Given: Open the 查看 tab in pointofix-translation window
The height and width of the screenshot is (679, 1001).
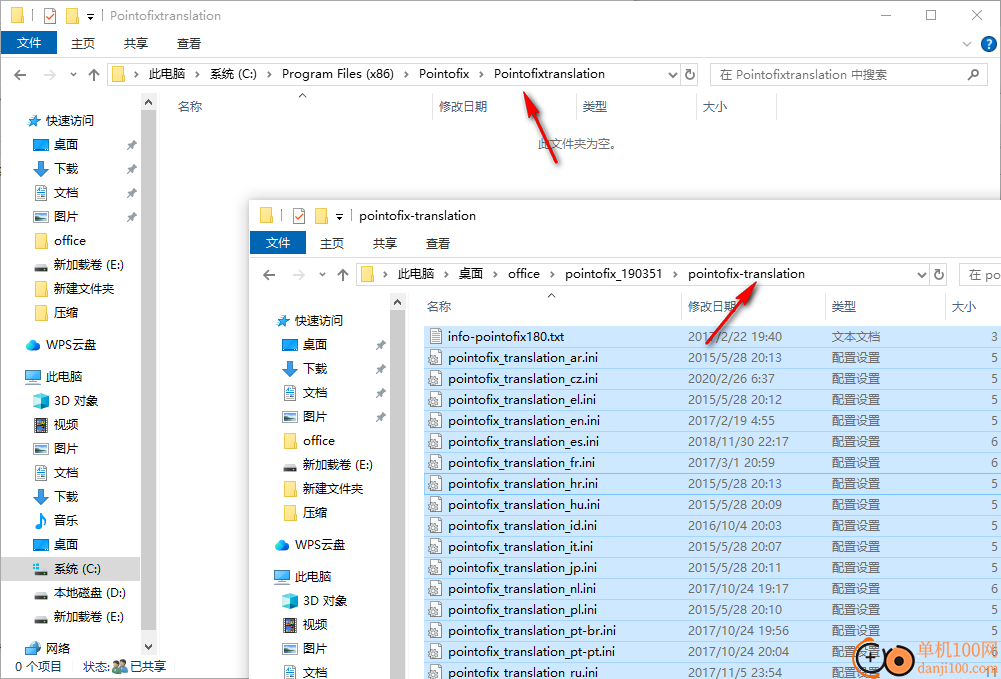Looking at the screenshot, I should 437,243.
